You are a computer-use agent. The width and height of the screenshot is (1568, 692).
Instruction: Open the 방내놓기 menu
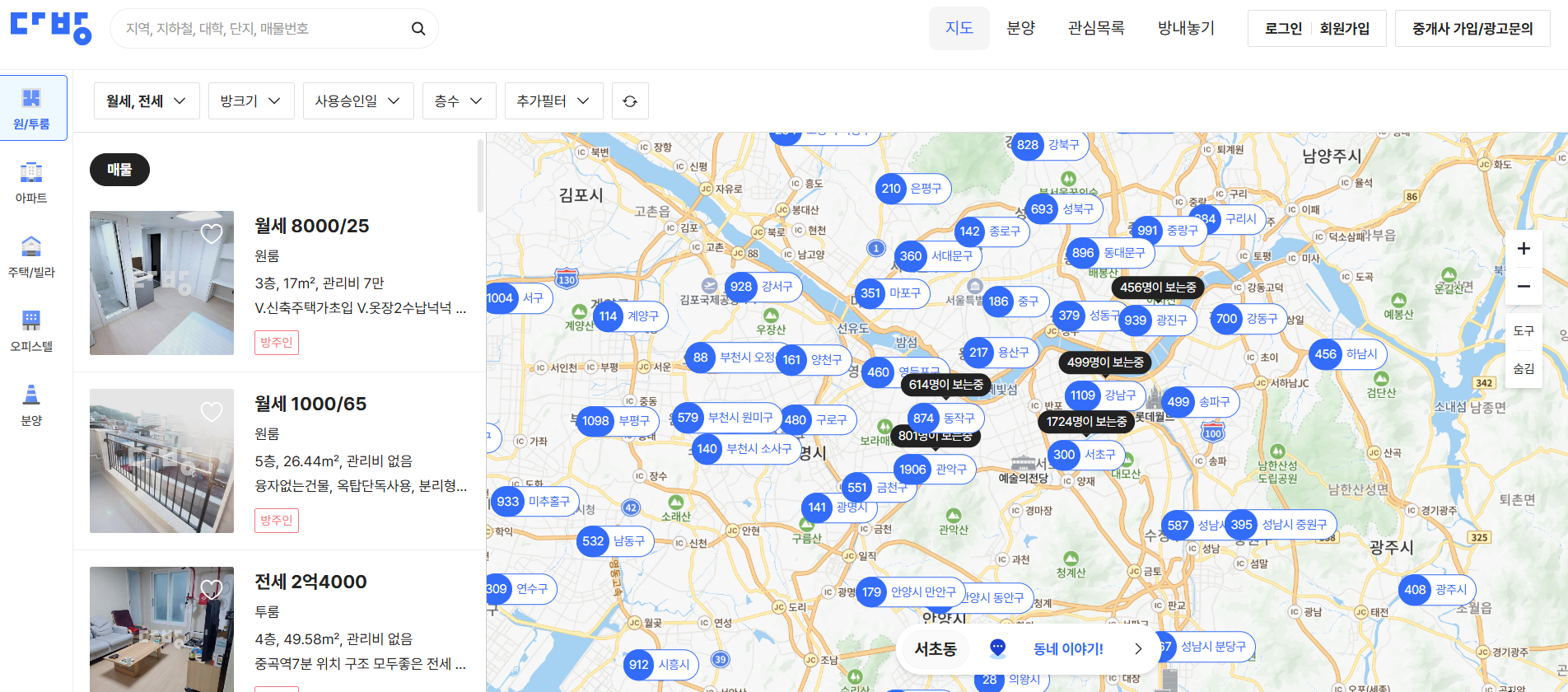(x=1187, y=28)
